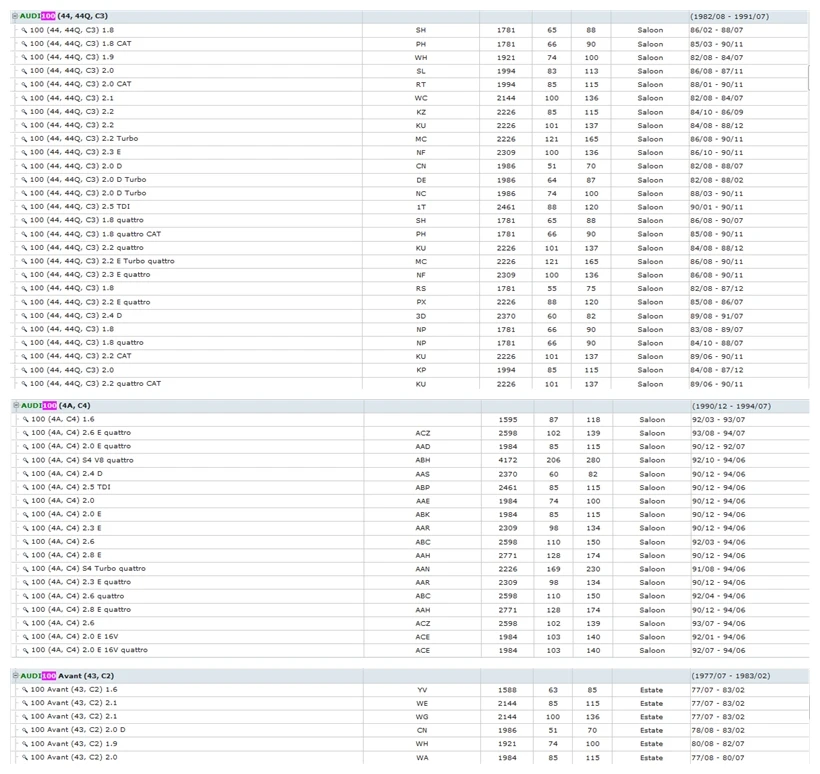Screen dimensions: 820x774
Task: Click engine code PX in 2.2 E quattro row
Action: pyautogui.click(x=421, y=302)
